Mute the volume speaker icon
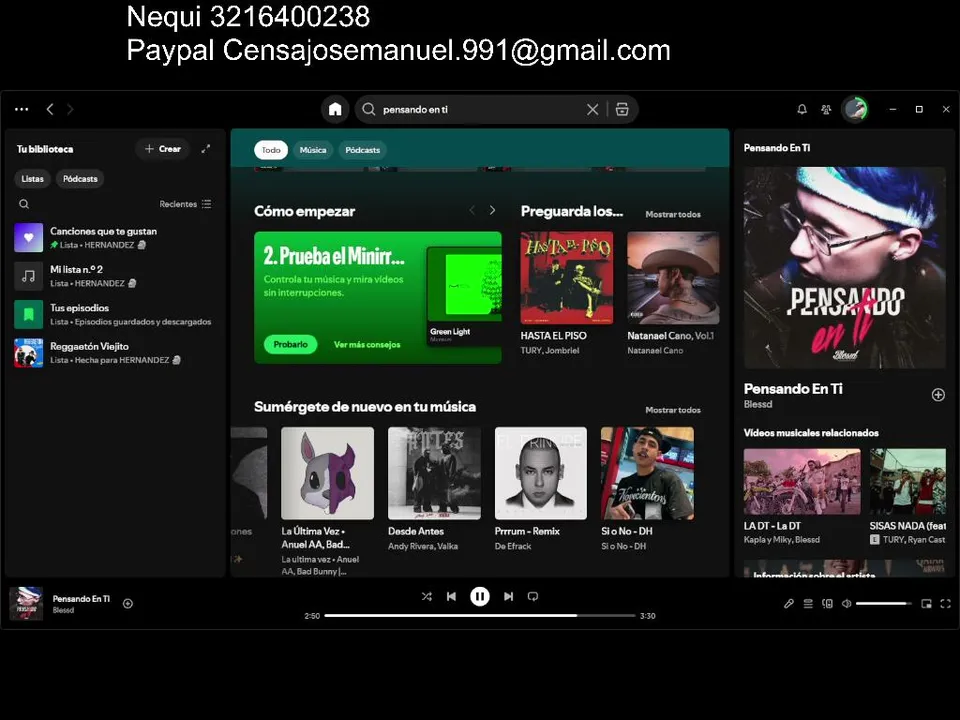 (x=846, y=604)
